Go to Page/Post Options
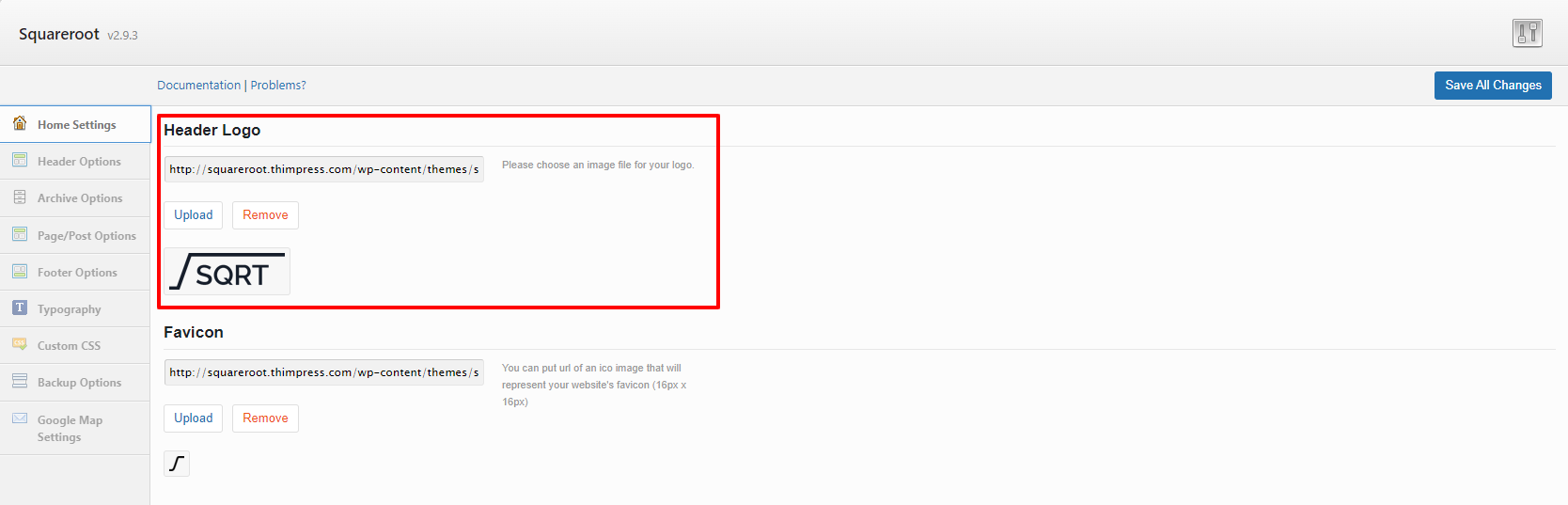1568x505 pixels. [x=75, y=235]
